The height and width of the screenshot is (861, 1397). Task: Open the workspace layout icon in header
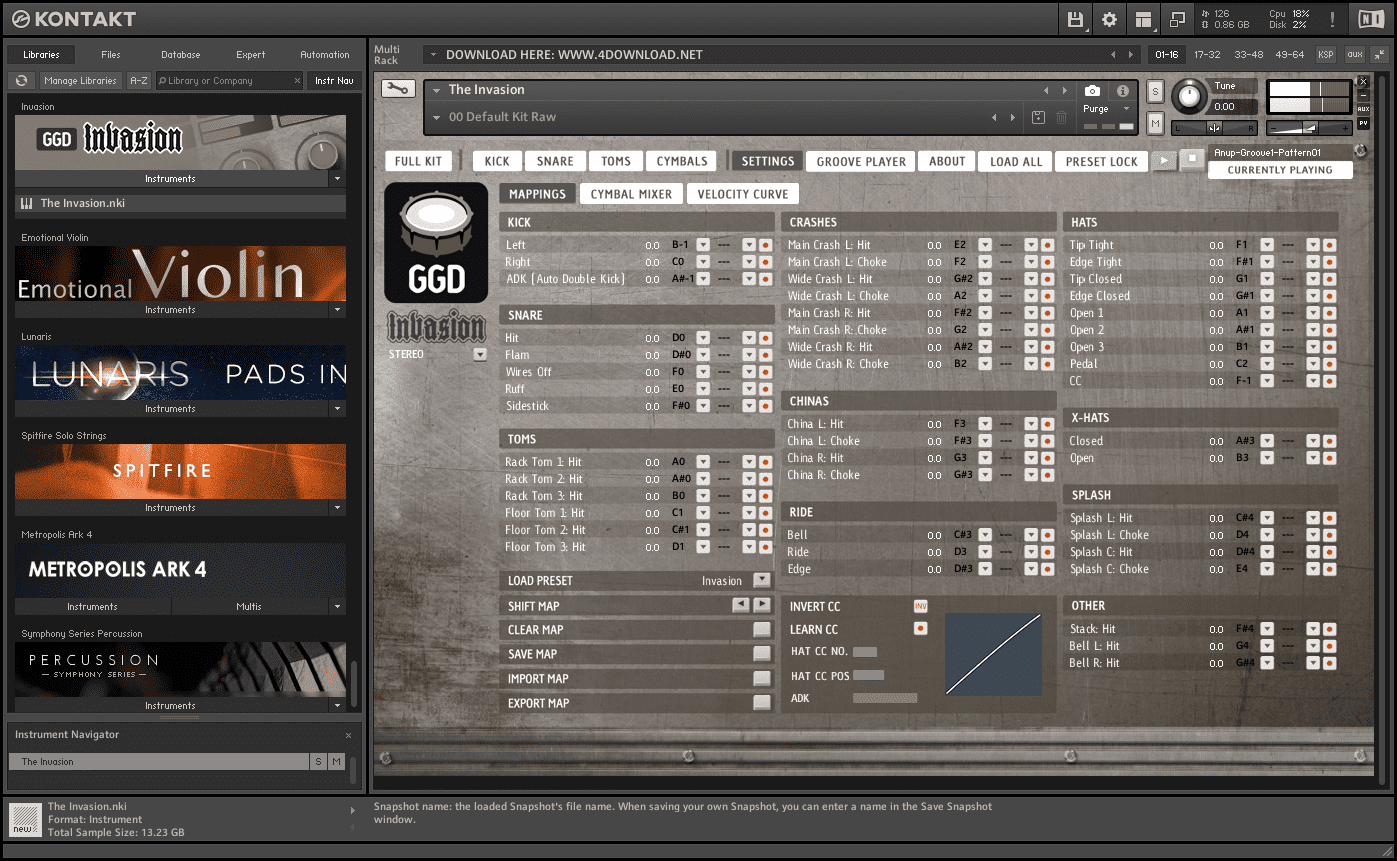(1143, 19)
